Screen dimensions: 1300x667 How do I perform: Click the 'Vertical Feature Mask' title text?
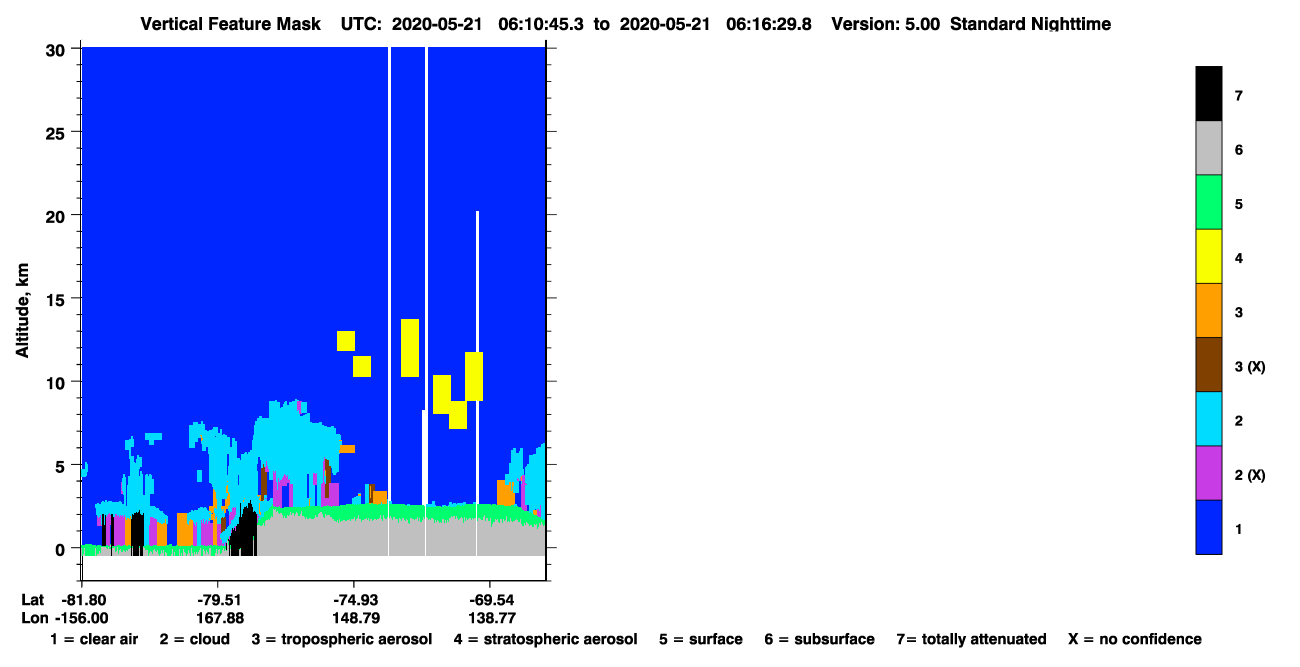[233, 23]
